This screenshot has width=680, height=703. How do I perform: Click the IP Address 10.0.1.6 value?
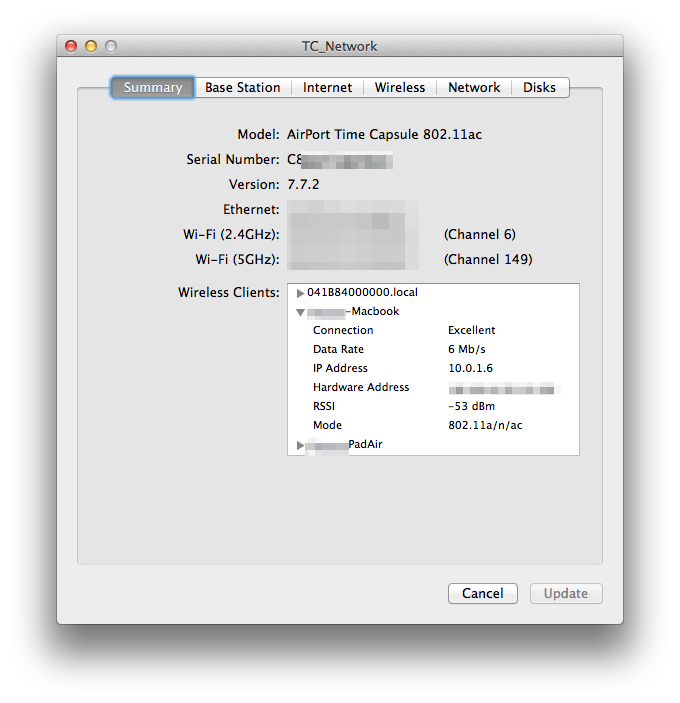(x=470, y=368)
